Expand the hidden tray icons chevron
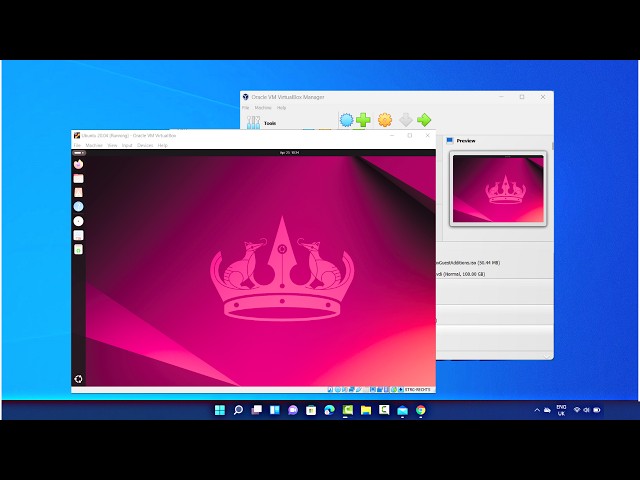This screenshot has height=480, width=640. point(537,410)
